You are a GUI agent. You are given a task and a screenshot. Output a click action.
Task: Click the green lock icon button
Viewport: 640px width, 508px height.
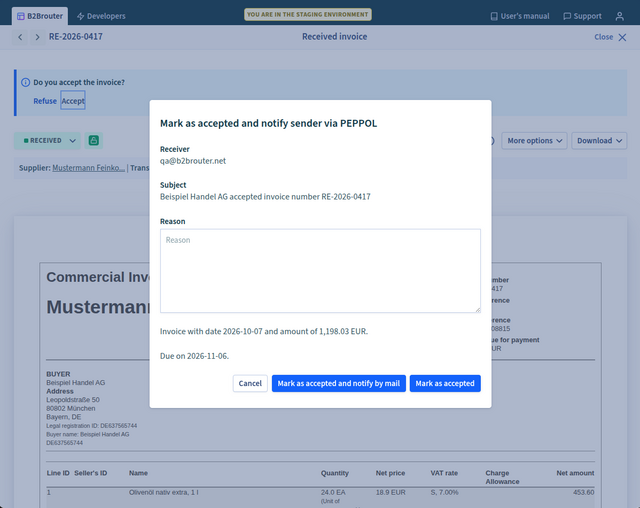pos(93,140)
